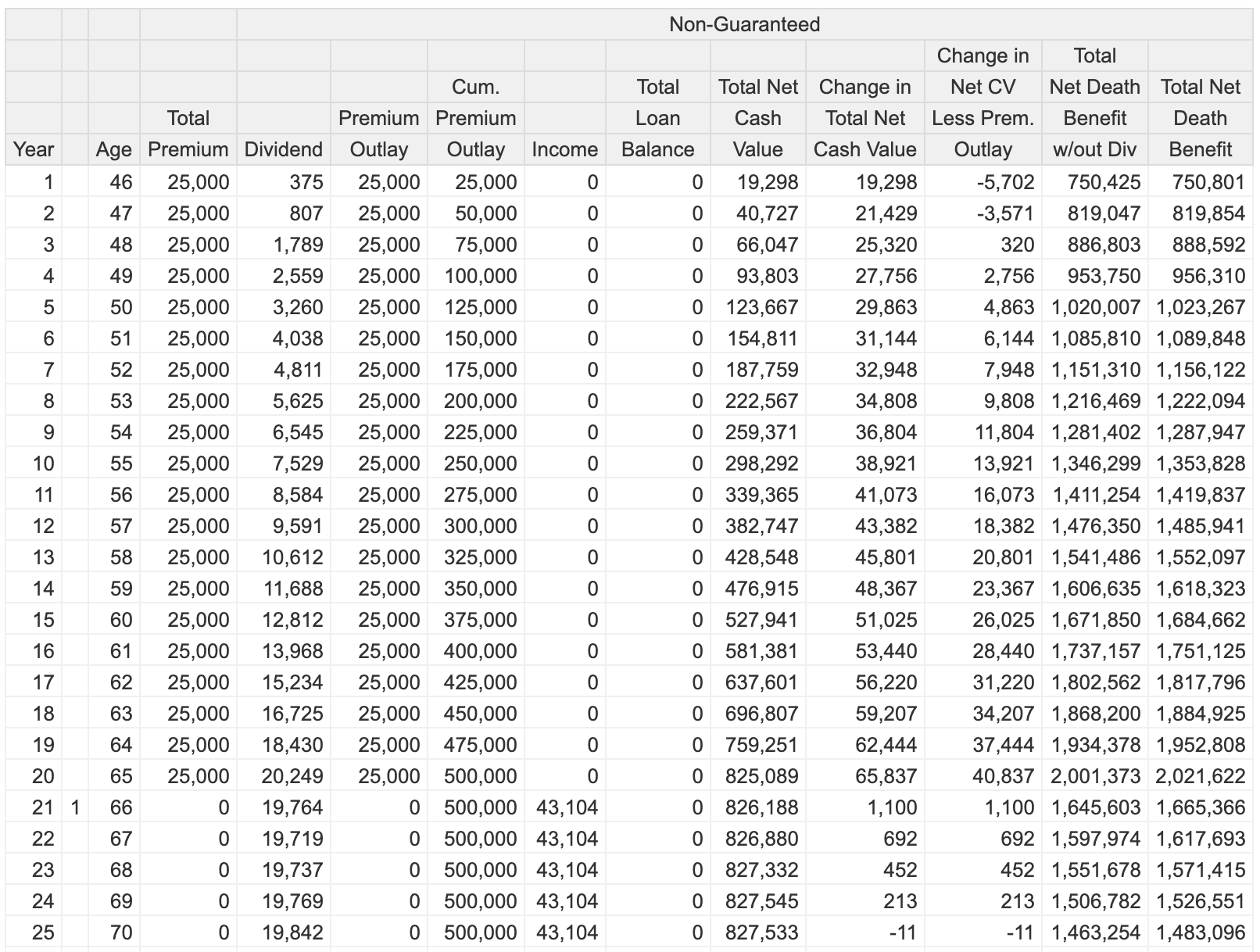Click death benefit 888,592
Viewport: 1260px width, 952px height.
(1201, 245)
